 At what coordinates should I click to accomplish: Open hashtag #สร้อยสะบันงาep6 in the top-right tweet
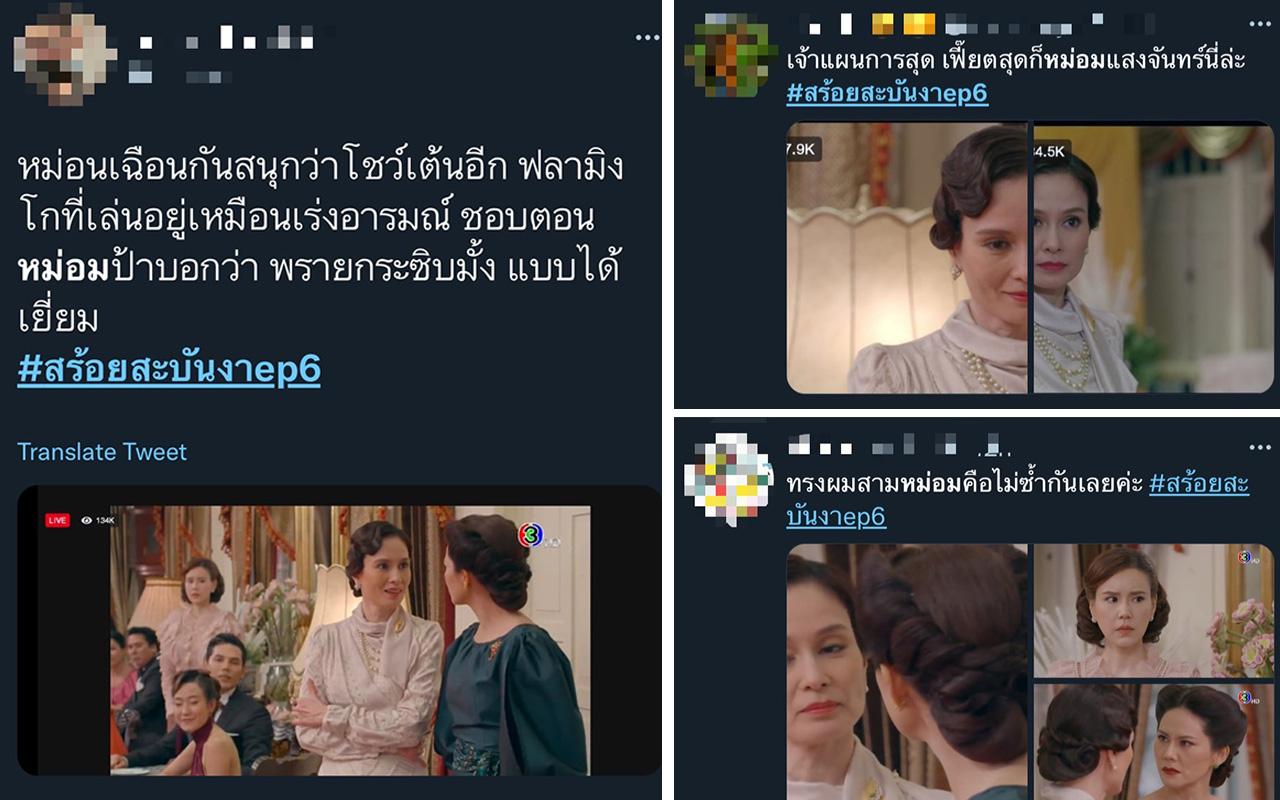click(887, 93)
